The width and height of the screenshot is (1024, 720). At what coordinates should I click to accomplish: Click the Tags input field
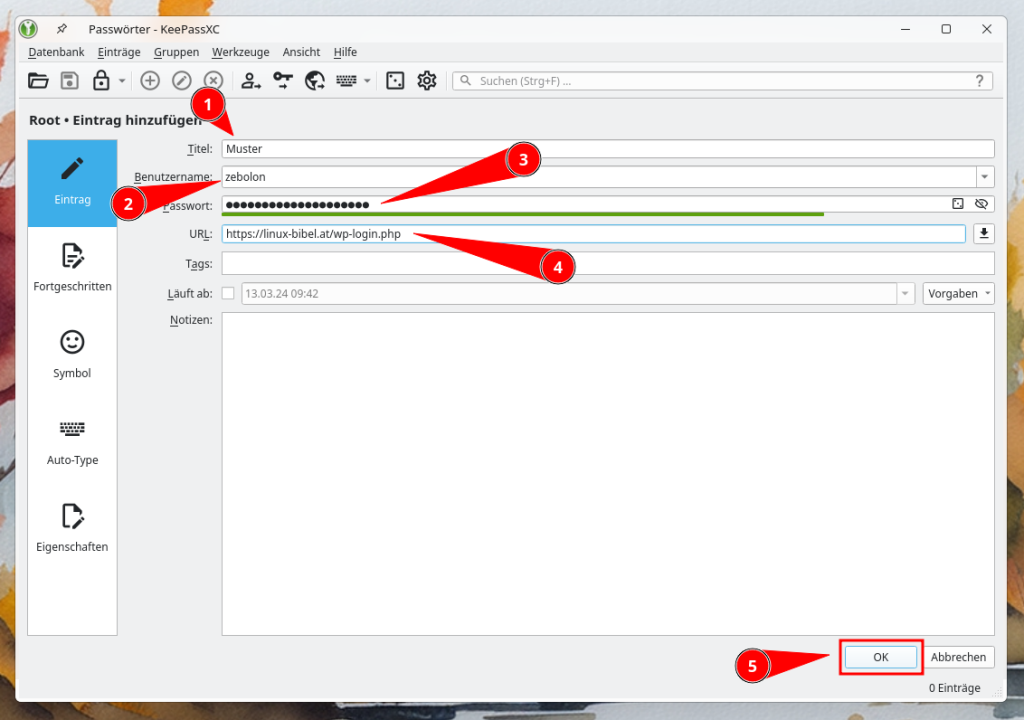pyautogui.click(x=607, y=263)
